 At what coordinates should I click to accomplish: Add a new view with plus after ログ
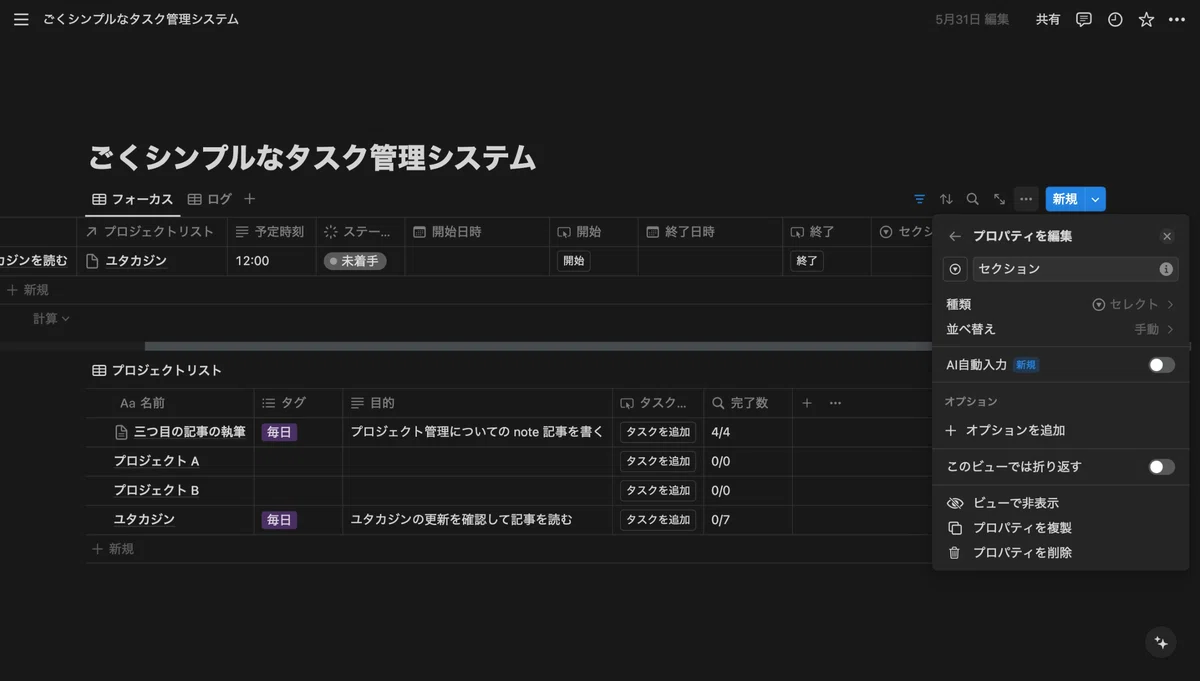click(x=250, y=199)
